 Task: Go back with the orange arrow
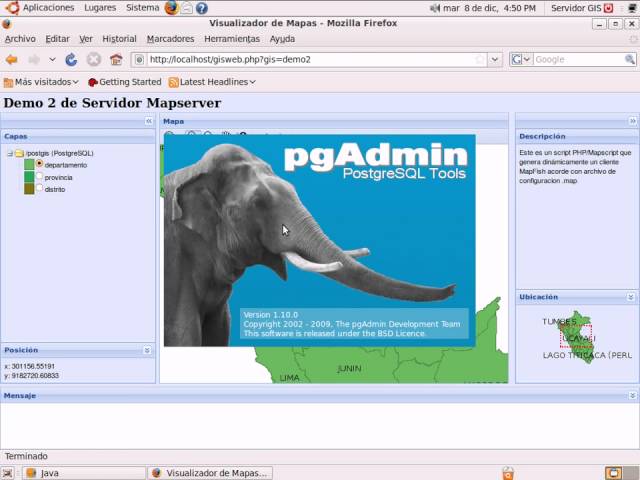(x=12, y=60)
